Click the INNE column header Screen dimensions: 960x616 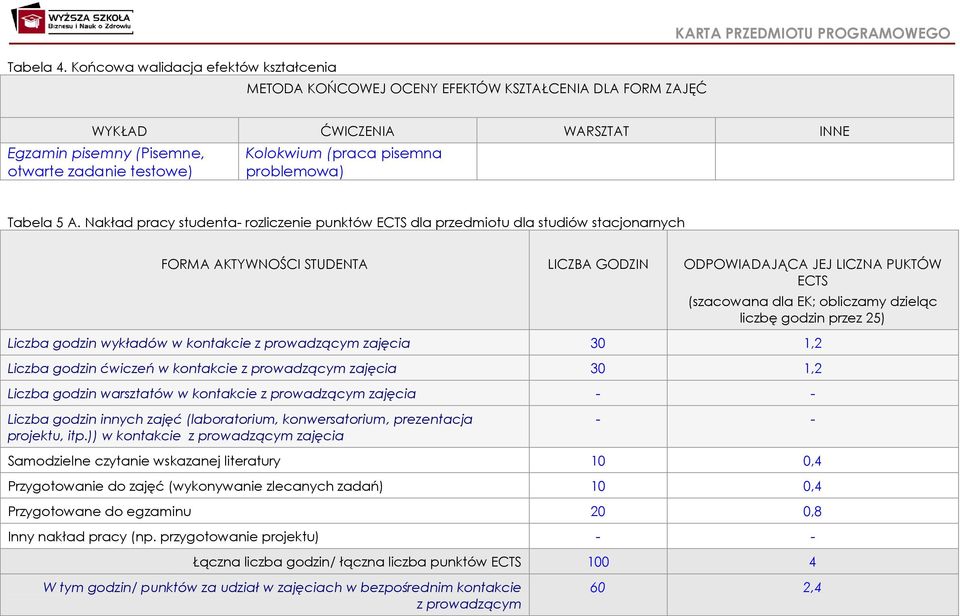pyautogui.click(x=834, y=130)
